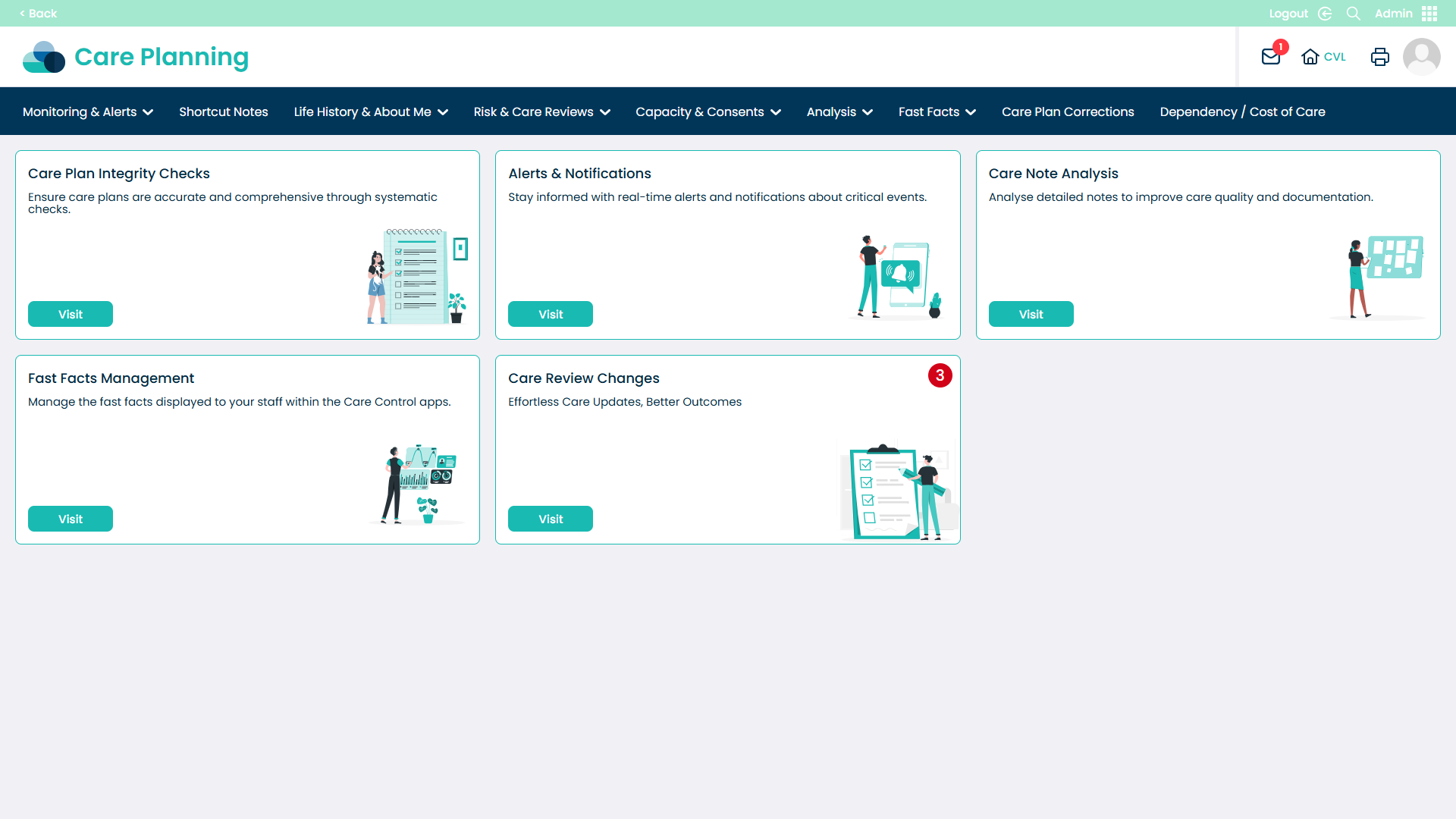Click Logout in the top bar

[1288, 13]
